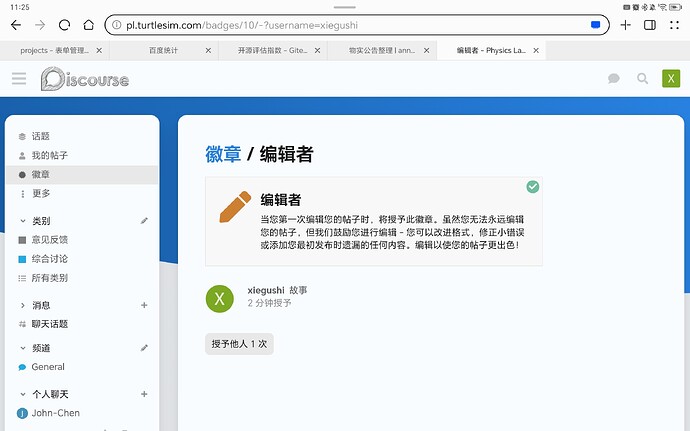Click the pencil icon beside 频道

point(144,348)
